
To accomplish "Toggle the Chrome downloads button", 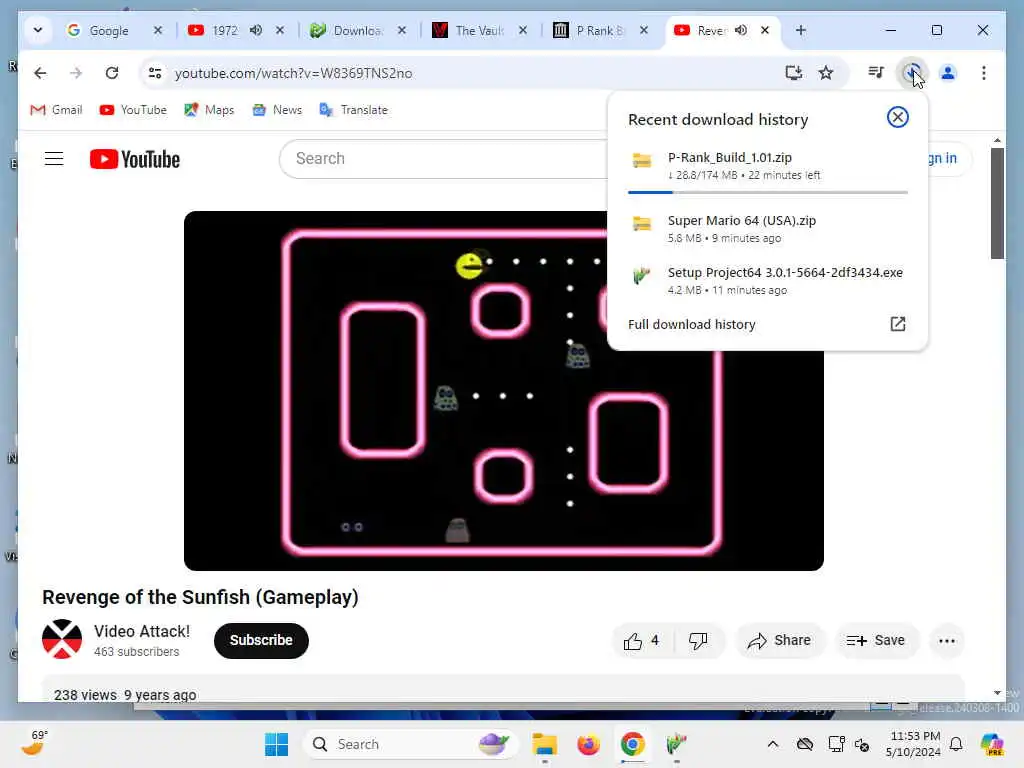I will pyautogui.click(x=912, y=73).
